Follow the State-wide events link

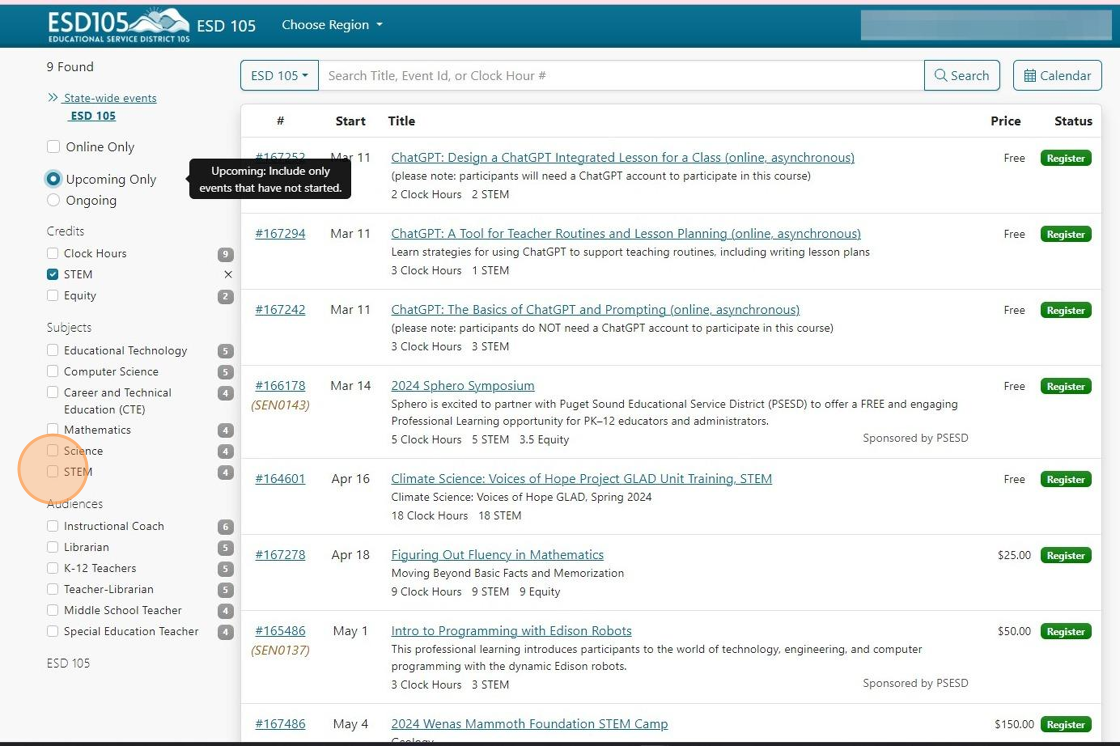(110, 98)
